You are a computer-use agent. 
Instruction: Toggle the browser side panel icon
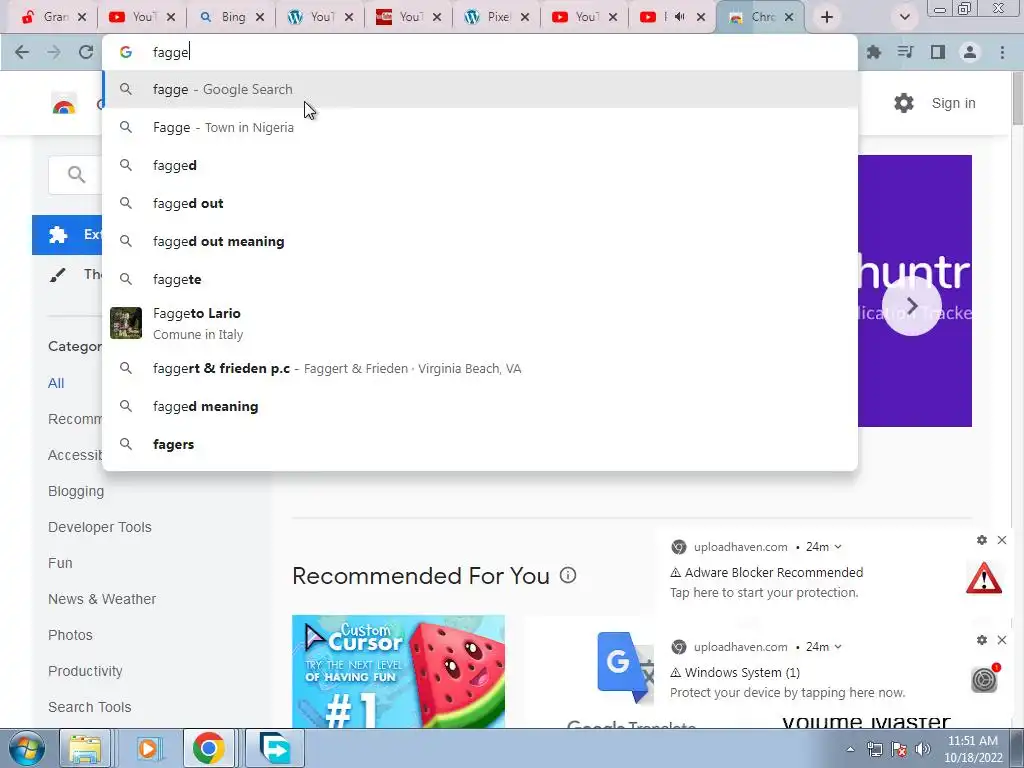pos(938,52)
